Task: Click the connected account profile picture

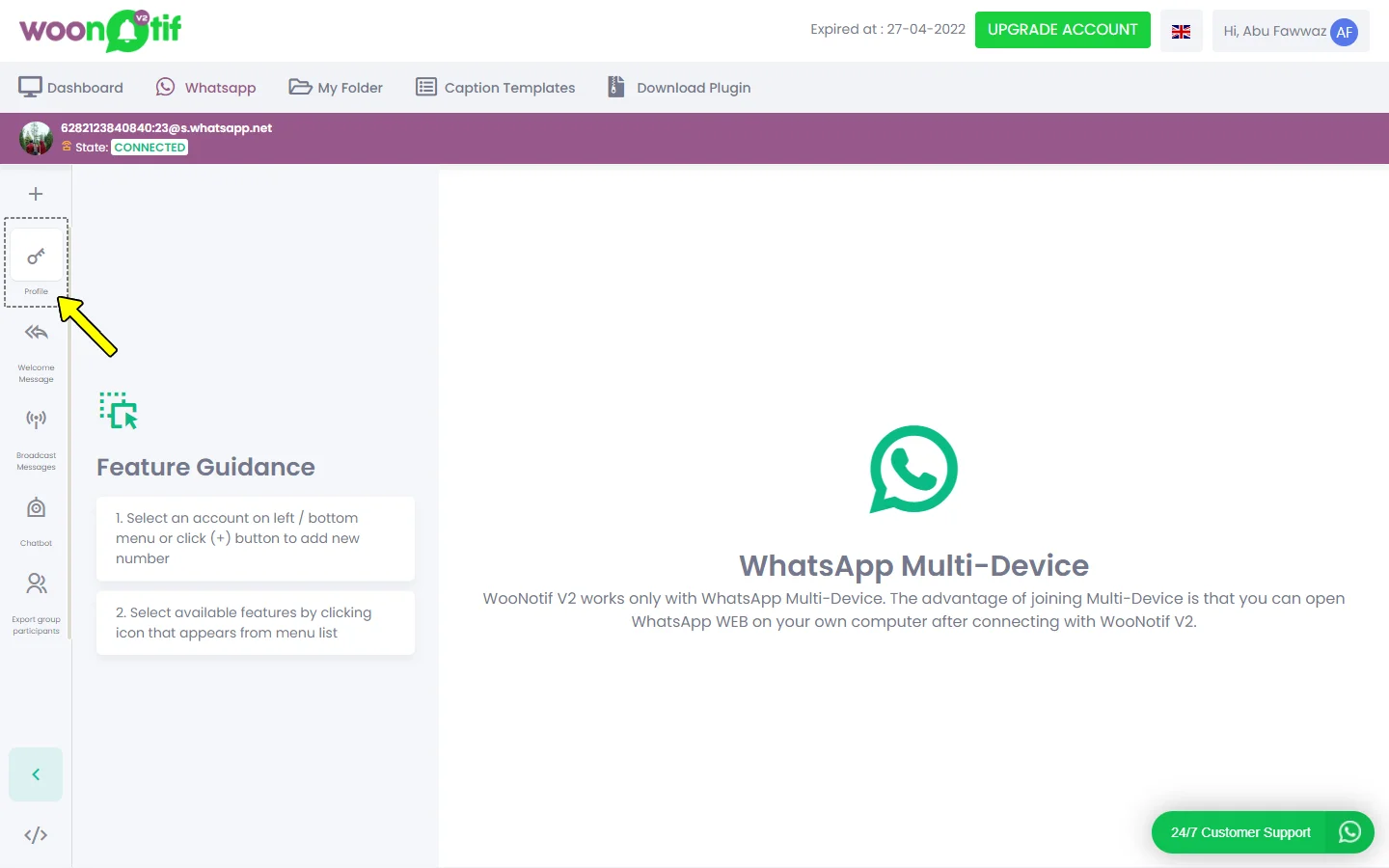Action: pos(37,138)
